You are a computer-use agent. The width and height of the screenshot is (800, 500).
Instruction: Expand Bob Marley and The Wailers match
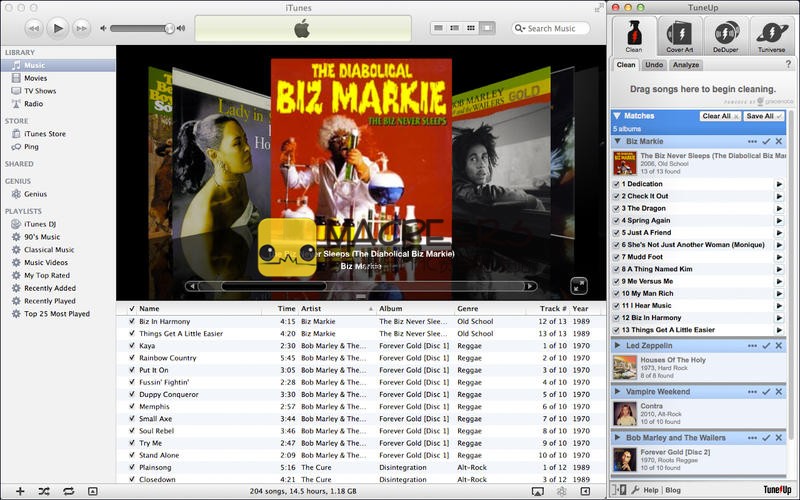click(x=617, y=438)
